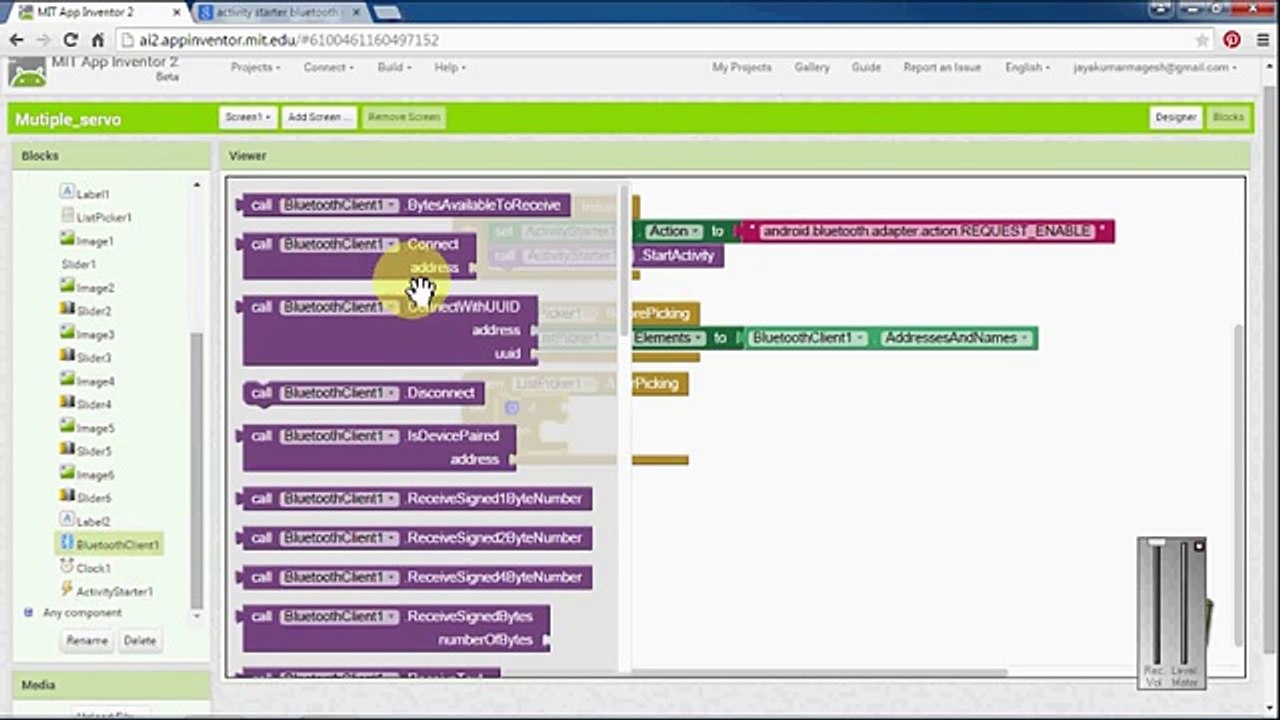Click the browser home icon
This screenshot has width=1280, height=720.
coord(97,40)
